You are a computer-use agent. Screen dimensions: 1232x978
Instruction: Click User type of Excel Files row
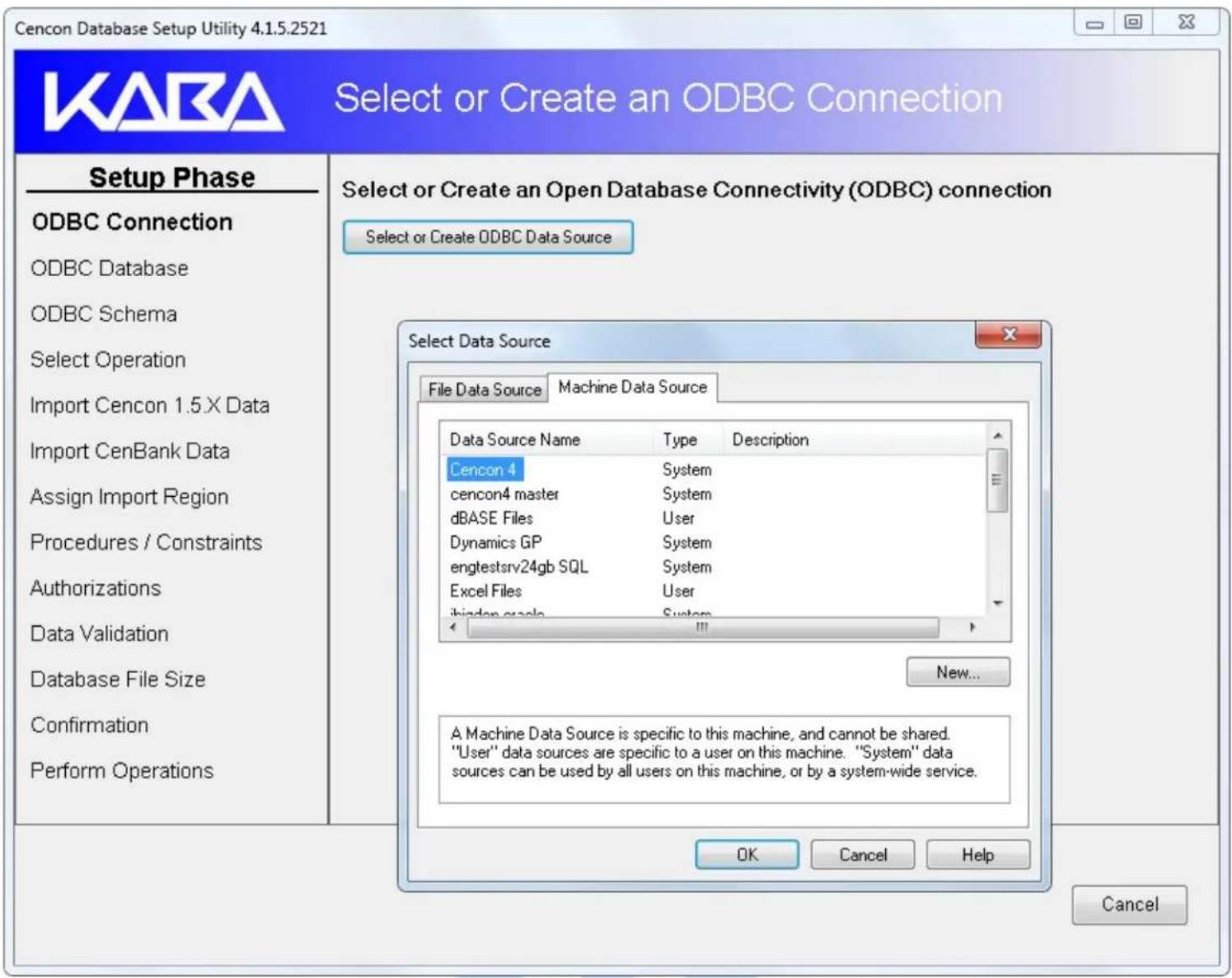[678, 592]
